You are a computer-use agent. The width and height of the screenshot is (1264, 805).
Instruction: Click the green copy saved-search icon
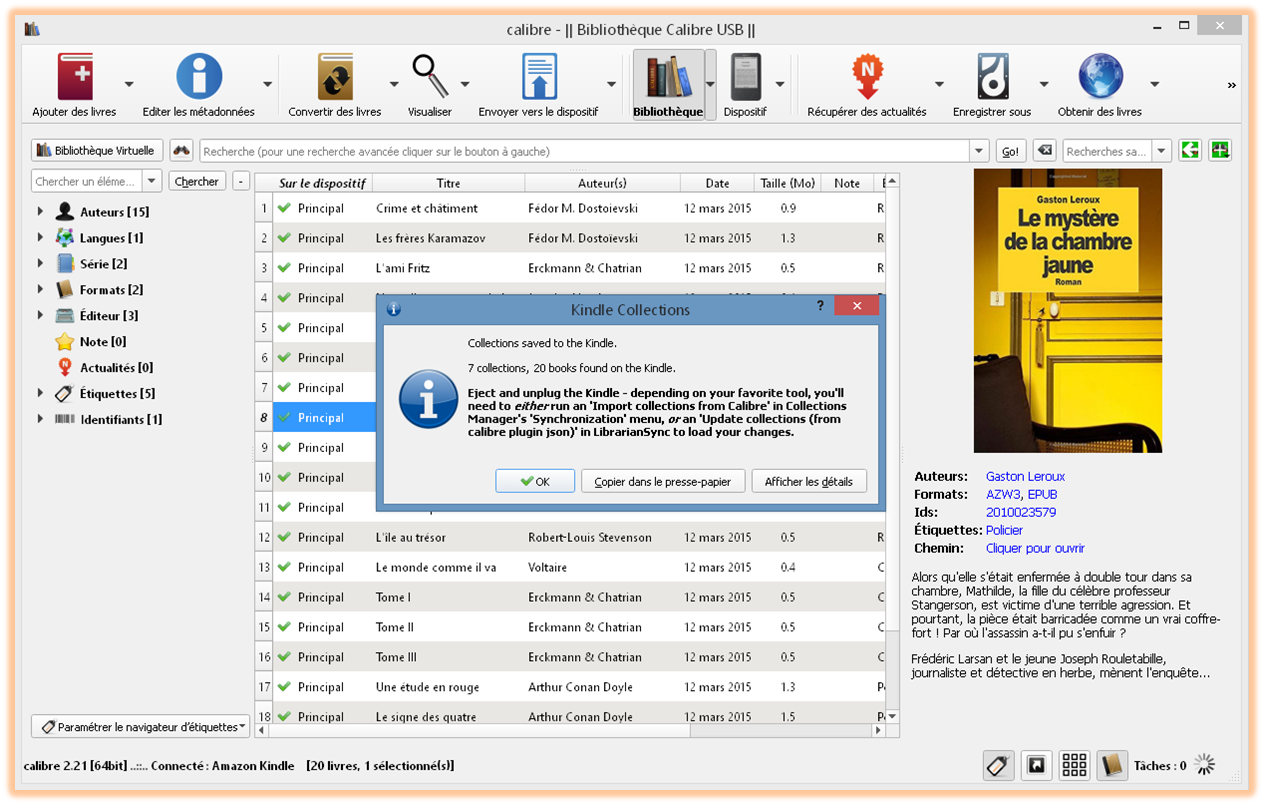[1190, 151]
